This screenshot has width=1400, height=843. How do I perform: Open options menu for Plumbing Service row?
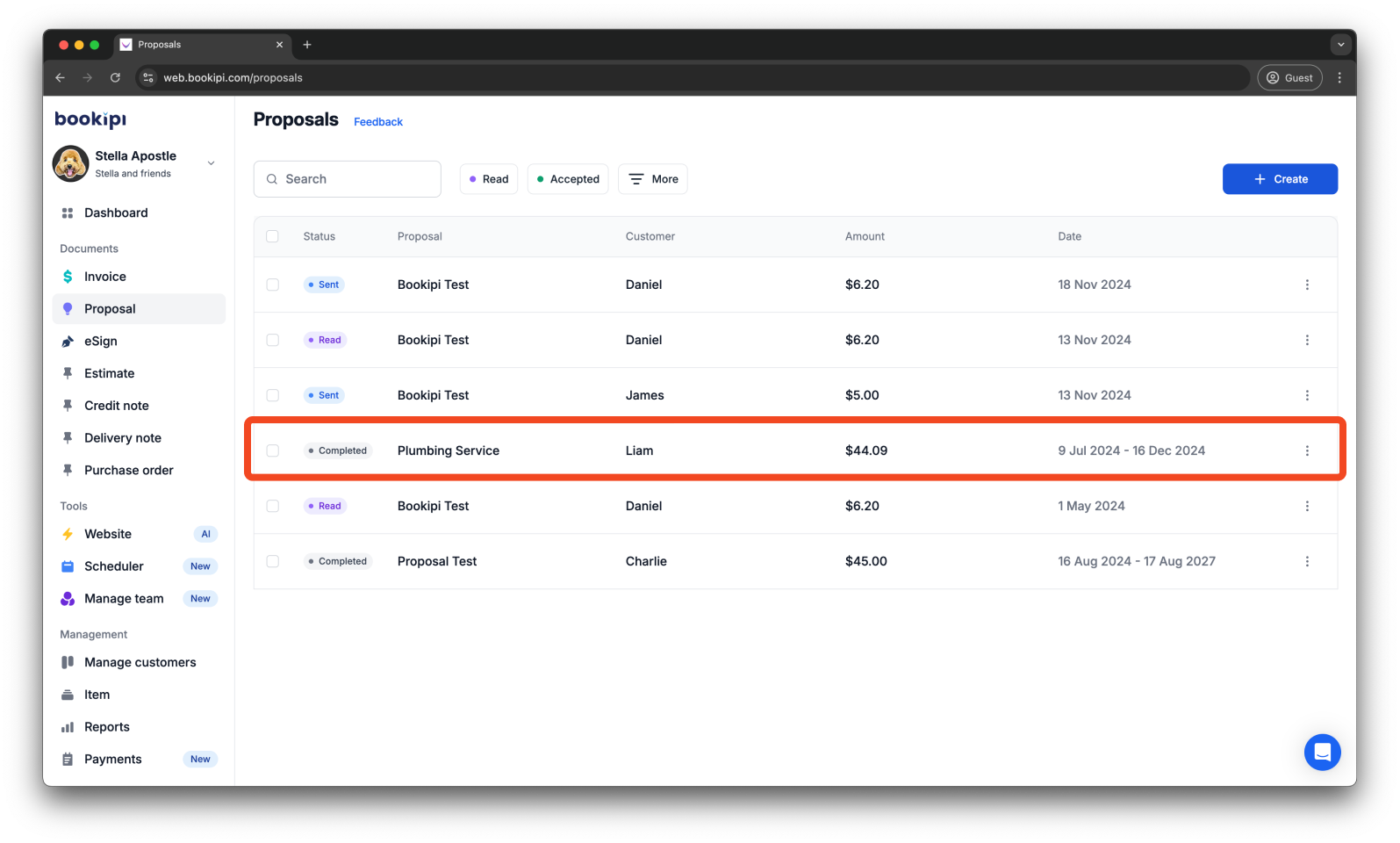coord(1307,450)
